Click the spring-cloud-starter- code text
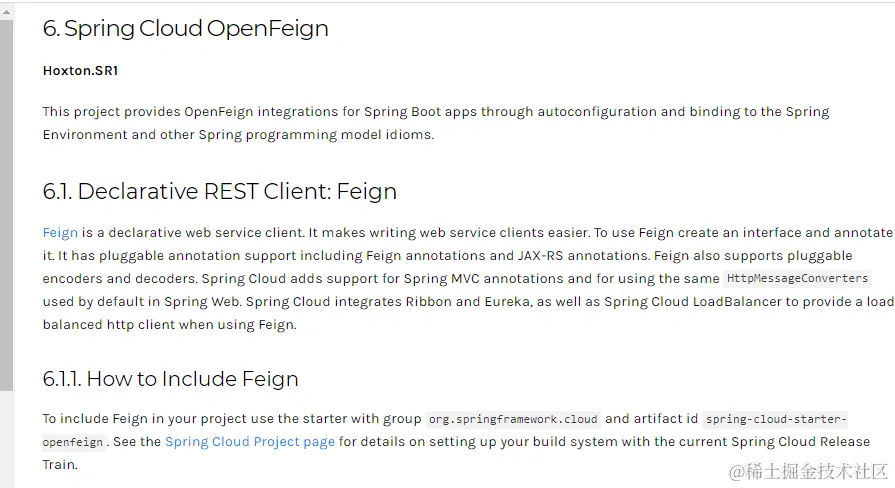 pos(776,420)
